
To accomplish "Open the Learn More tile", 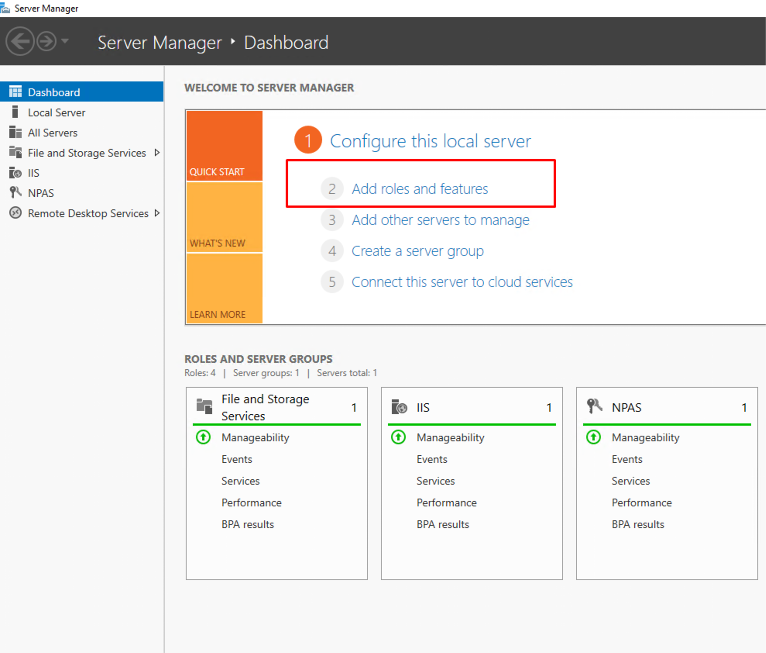I will tap(225, 288).
